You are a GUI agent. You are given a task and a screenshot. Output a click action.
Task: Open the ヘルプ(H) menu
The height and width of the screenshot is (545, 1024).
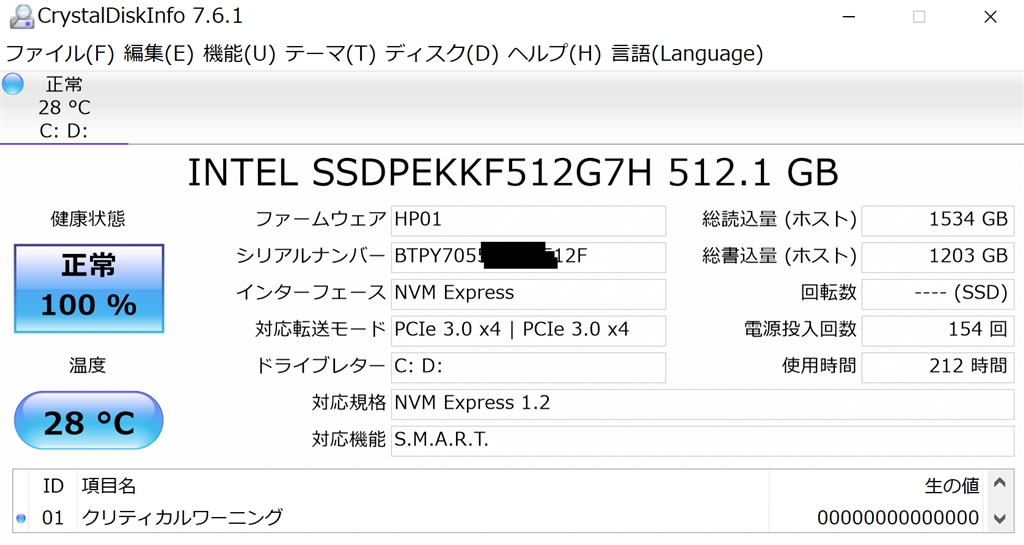click(554, 53)
